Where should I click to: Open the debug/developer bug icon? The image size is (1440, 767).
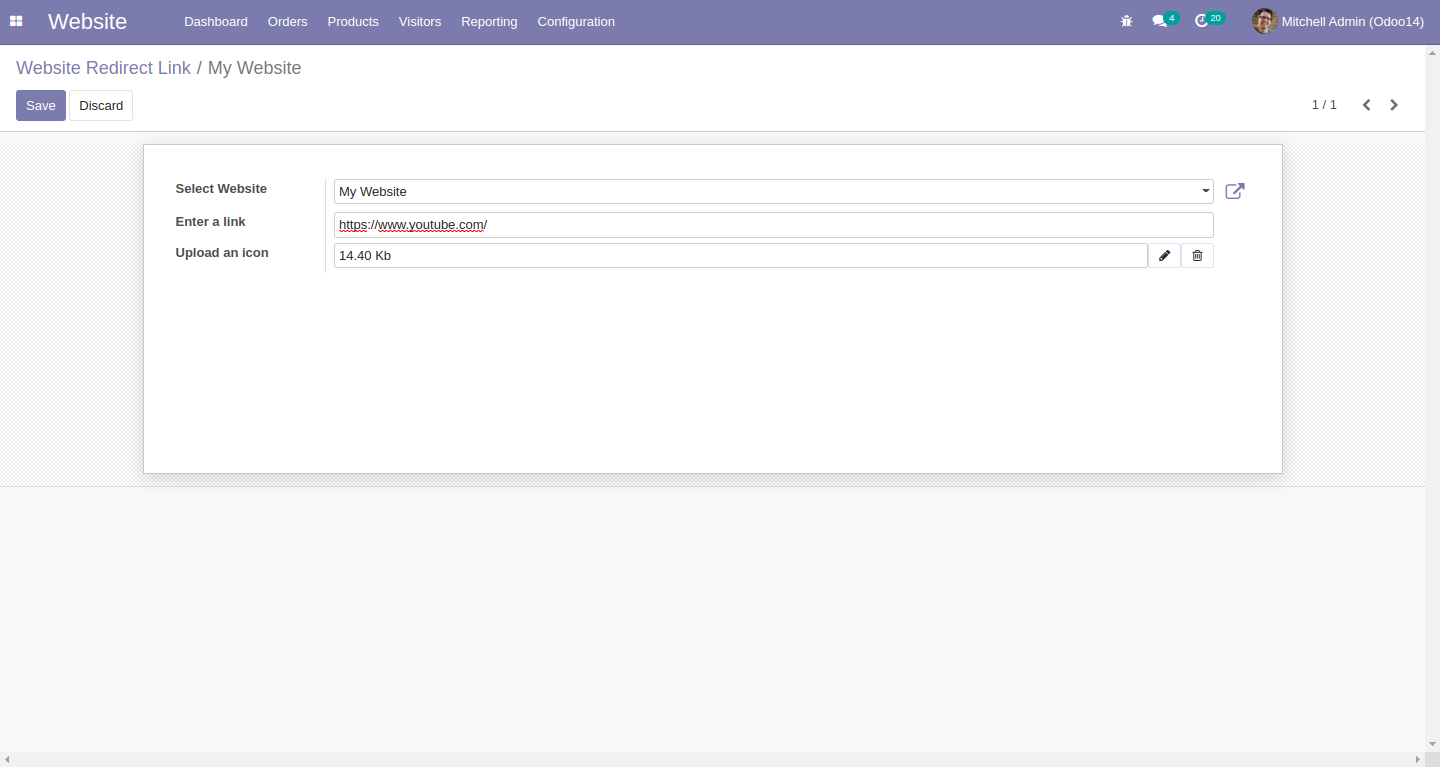(x=1126, y=20)
